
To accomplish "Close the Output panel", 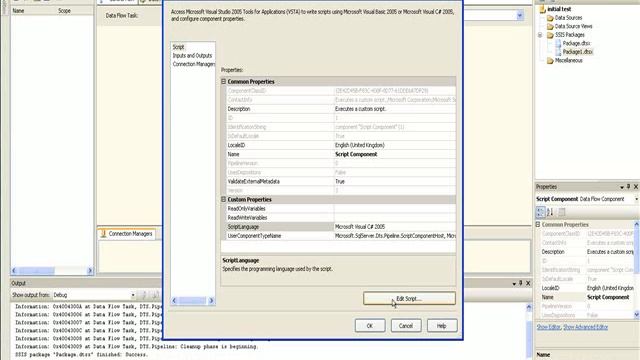I will [528, 283].
